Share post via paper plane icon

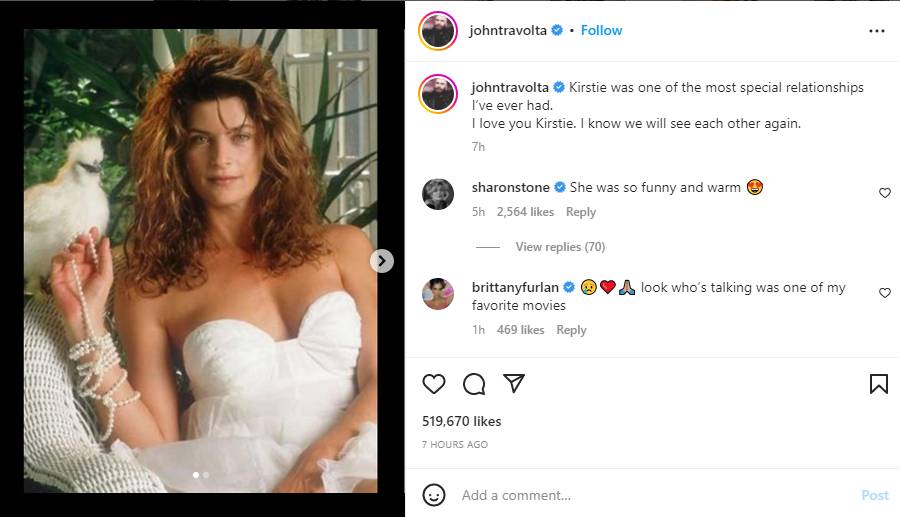point(514,384)
